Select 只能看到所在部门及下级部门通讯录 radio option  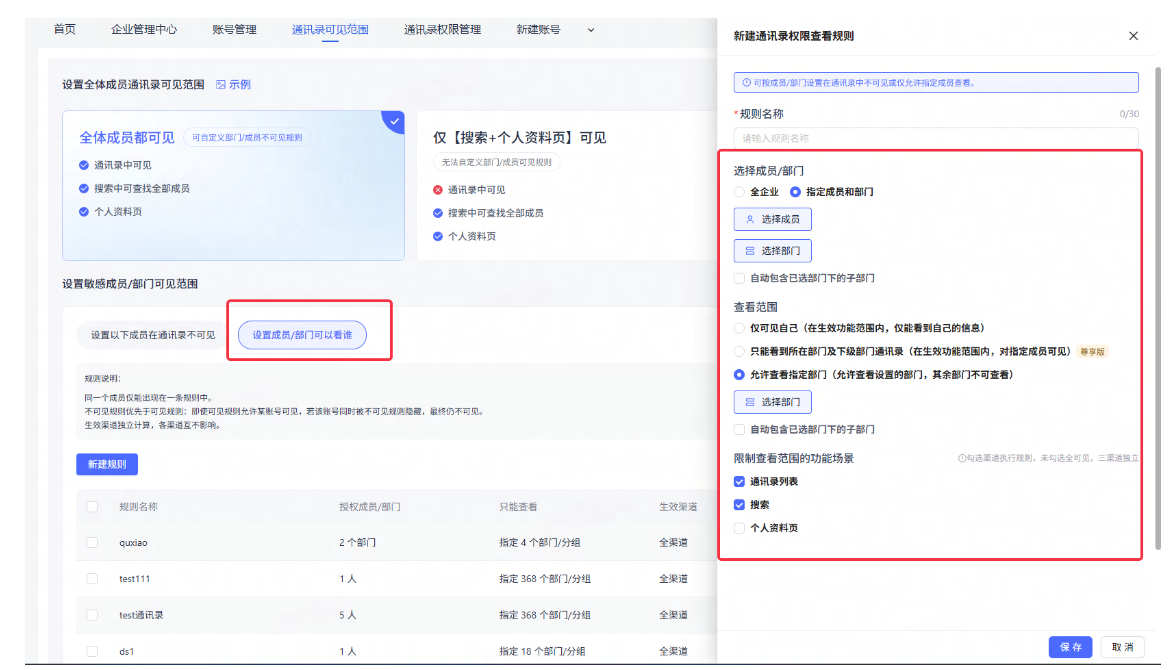[x=740, y=351]
